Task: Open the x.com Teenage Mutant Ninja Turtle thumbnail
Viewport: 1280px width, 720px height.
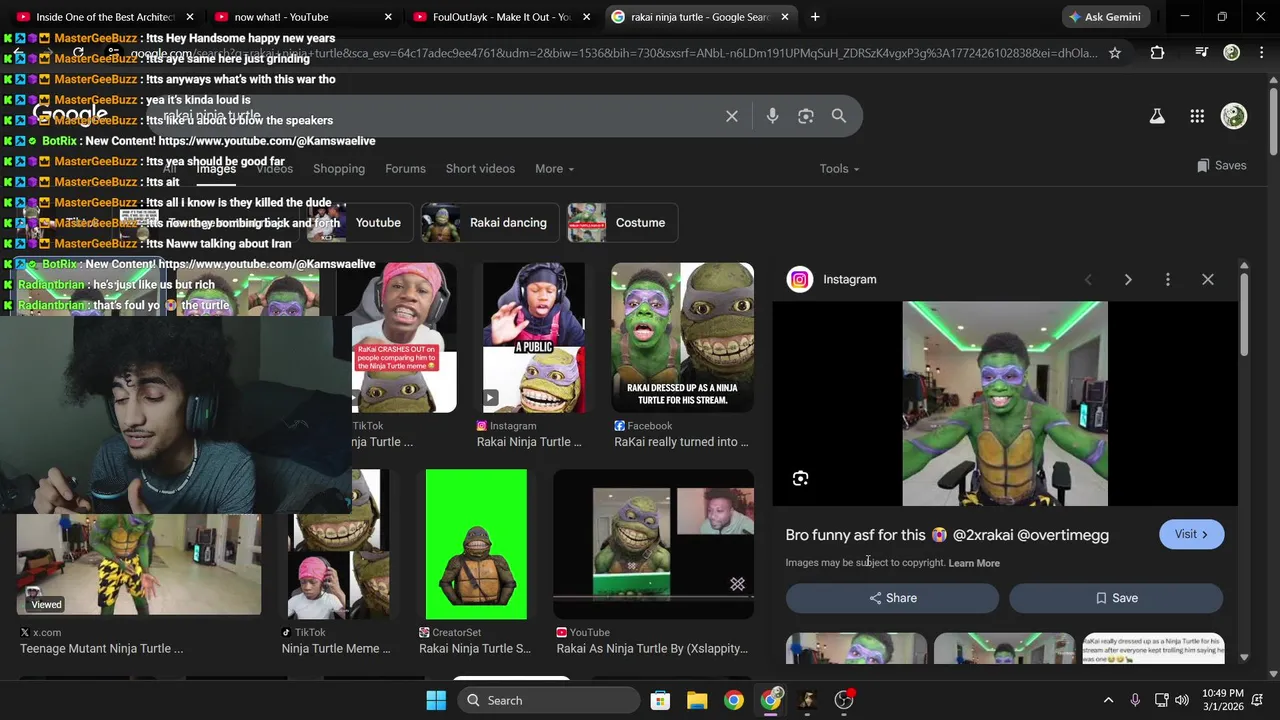Action: (139, 565)
